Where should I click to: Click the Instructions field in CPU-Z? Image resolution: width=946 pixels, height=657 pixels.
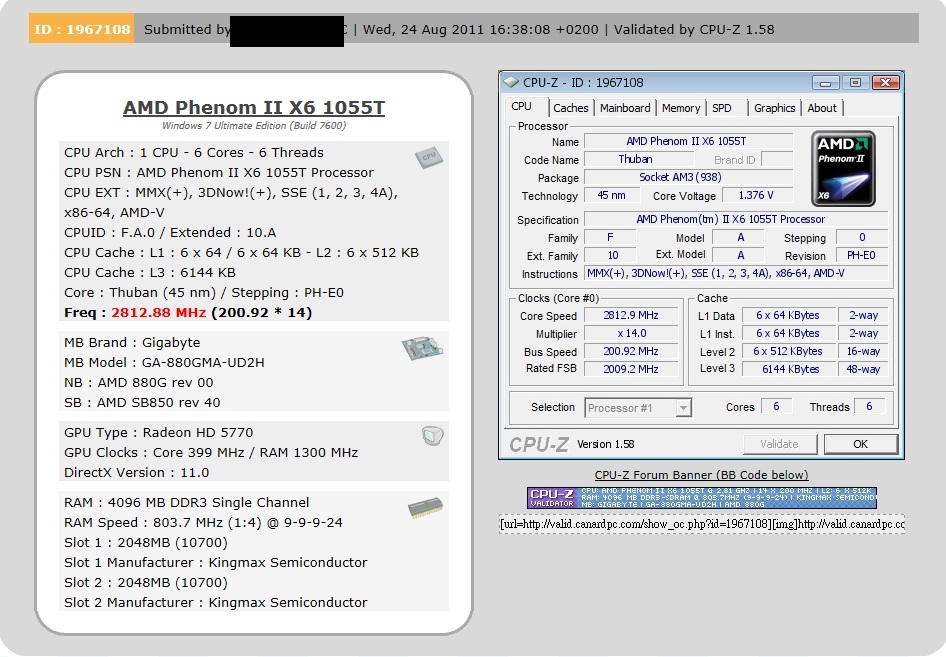[x=736, y=273]
